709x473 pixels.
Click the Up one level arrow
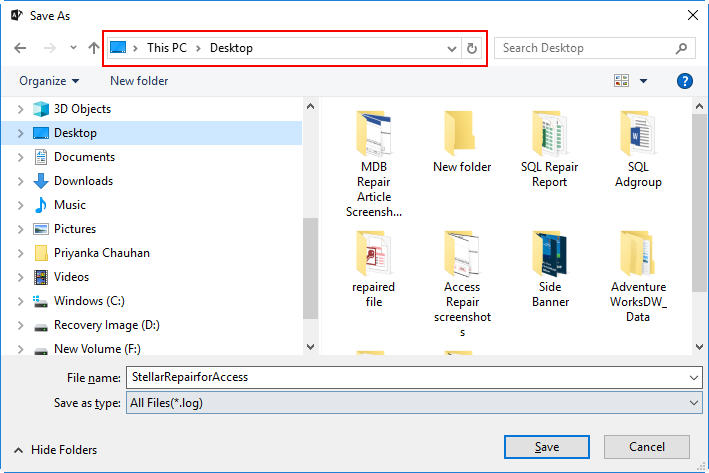point(93,48)
